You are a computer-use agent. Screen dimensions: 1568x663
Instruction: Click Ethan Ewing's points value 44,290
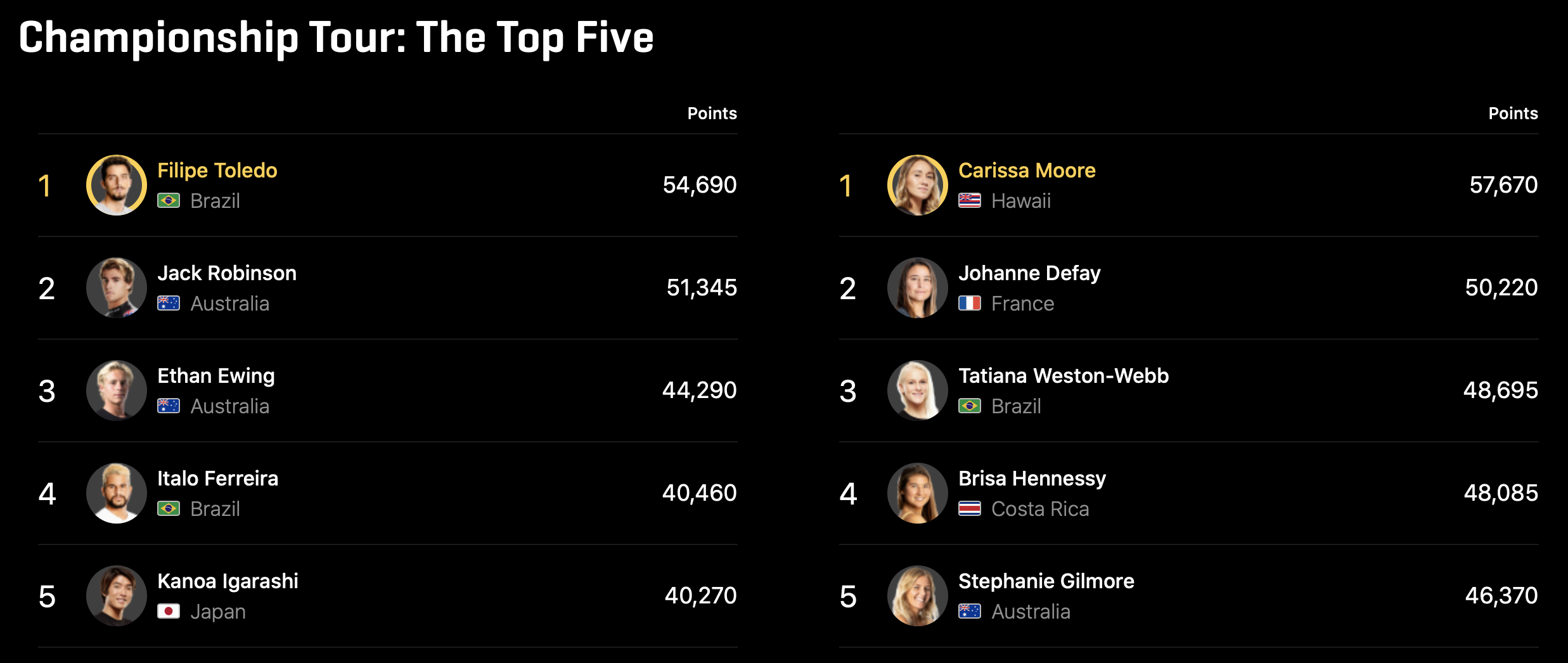coord(699,390)
